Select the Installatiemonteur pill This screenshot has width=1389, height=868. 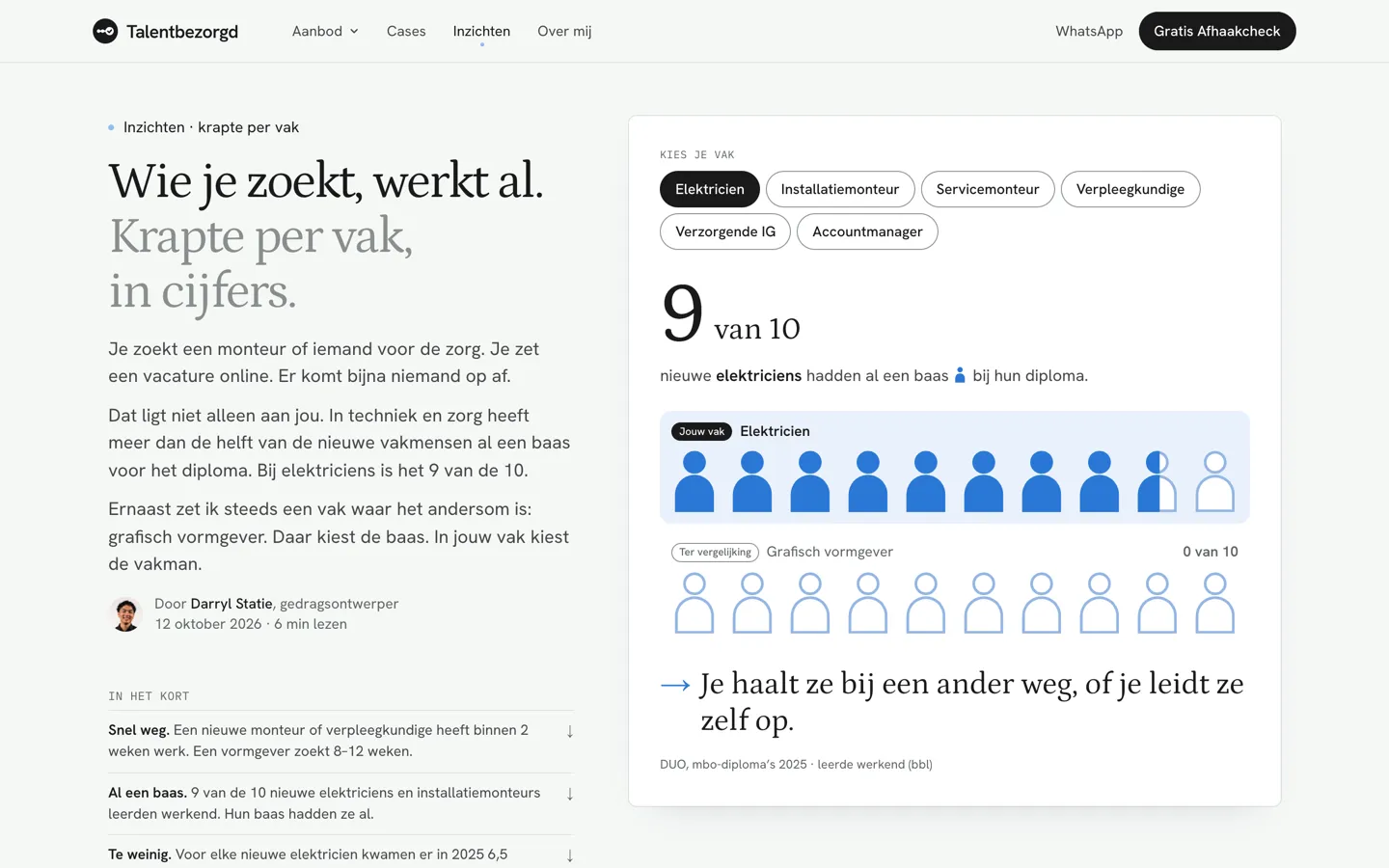[x=840, y=189]
